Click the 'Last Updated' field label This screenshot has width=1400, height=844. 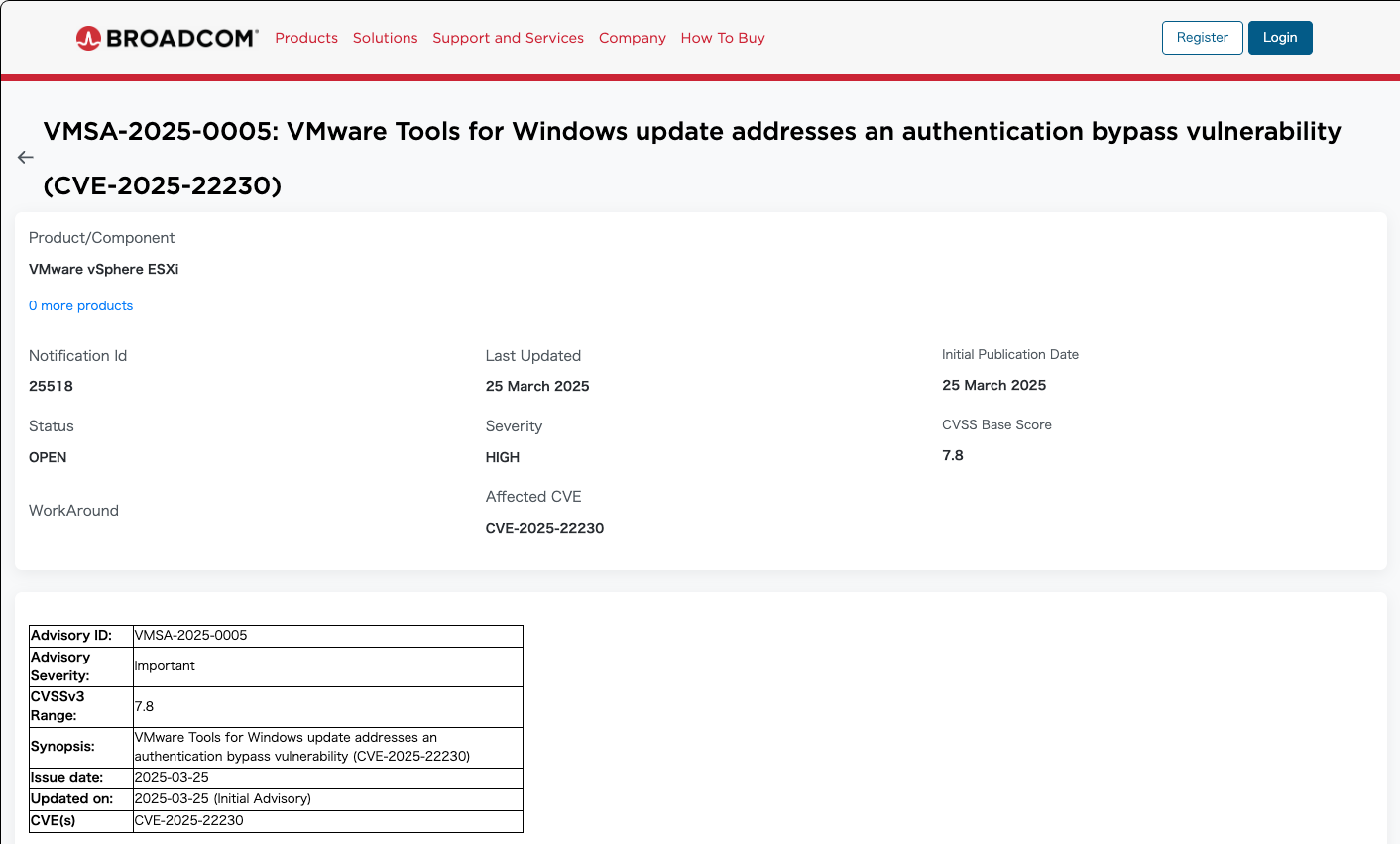(x=533, y=356)
